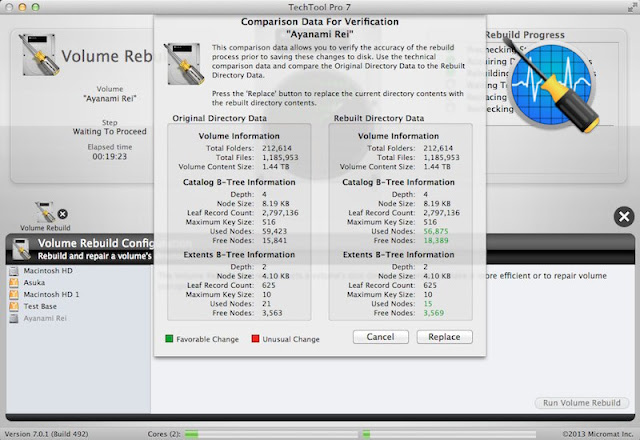Click the second core activity bar
This screenshot has height=440, width=640.
[x=449, y=434]
